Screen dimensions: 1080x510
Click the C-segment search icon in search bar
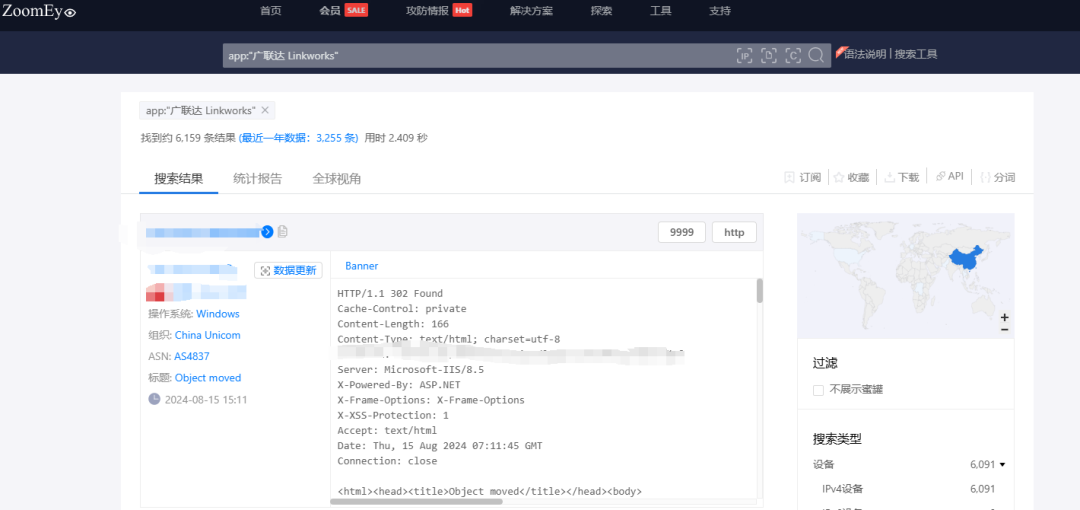[793, 56]
